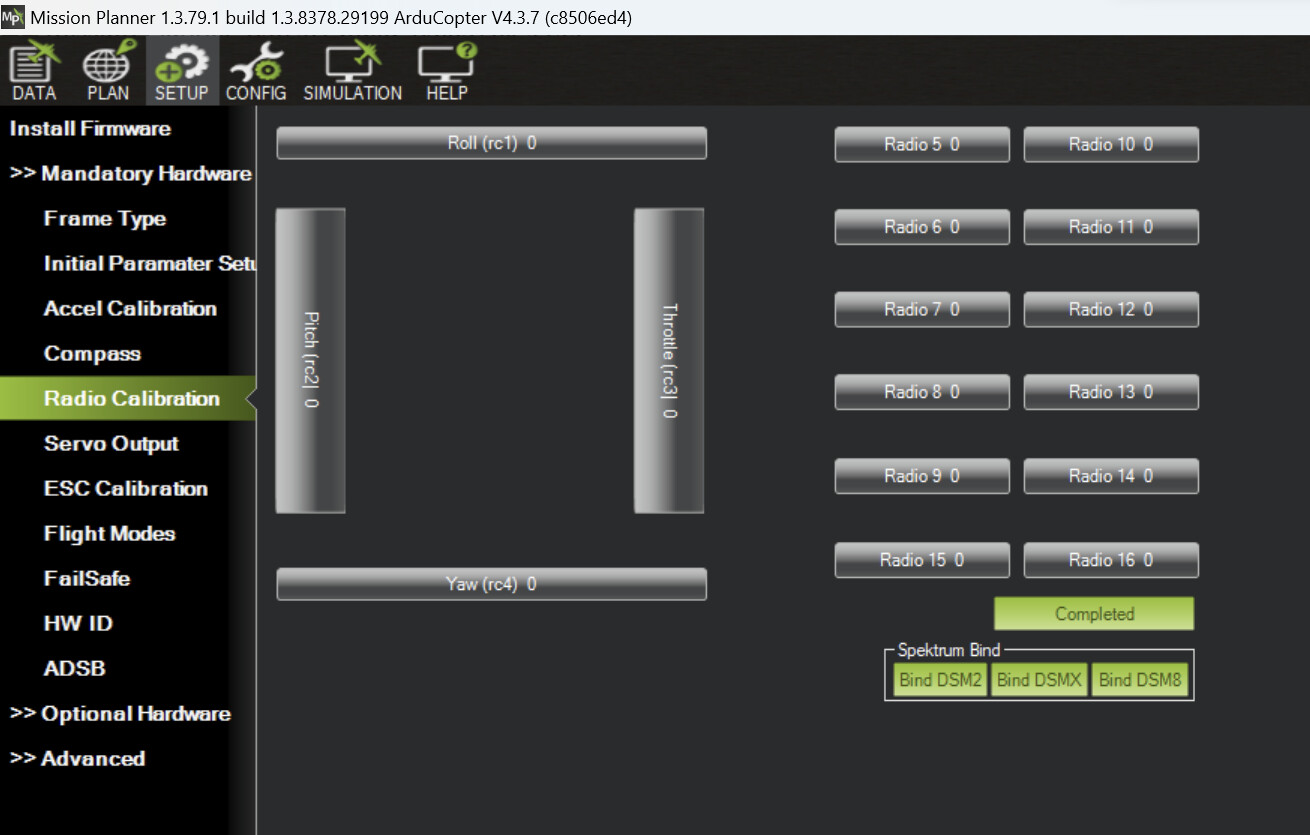Open the PLAN flight planner screen

(108, 72)
